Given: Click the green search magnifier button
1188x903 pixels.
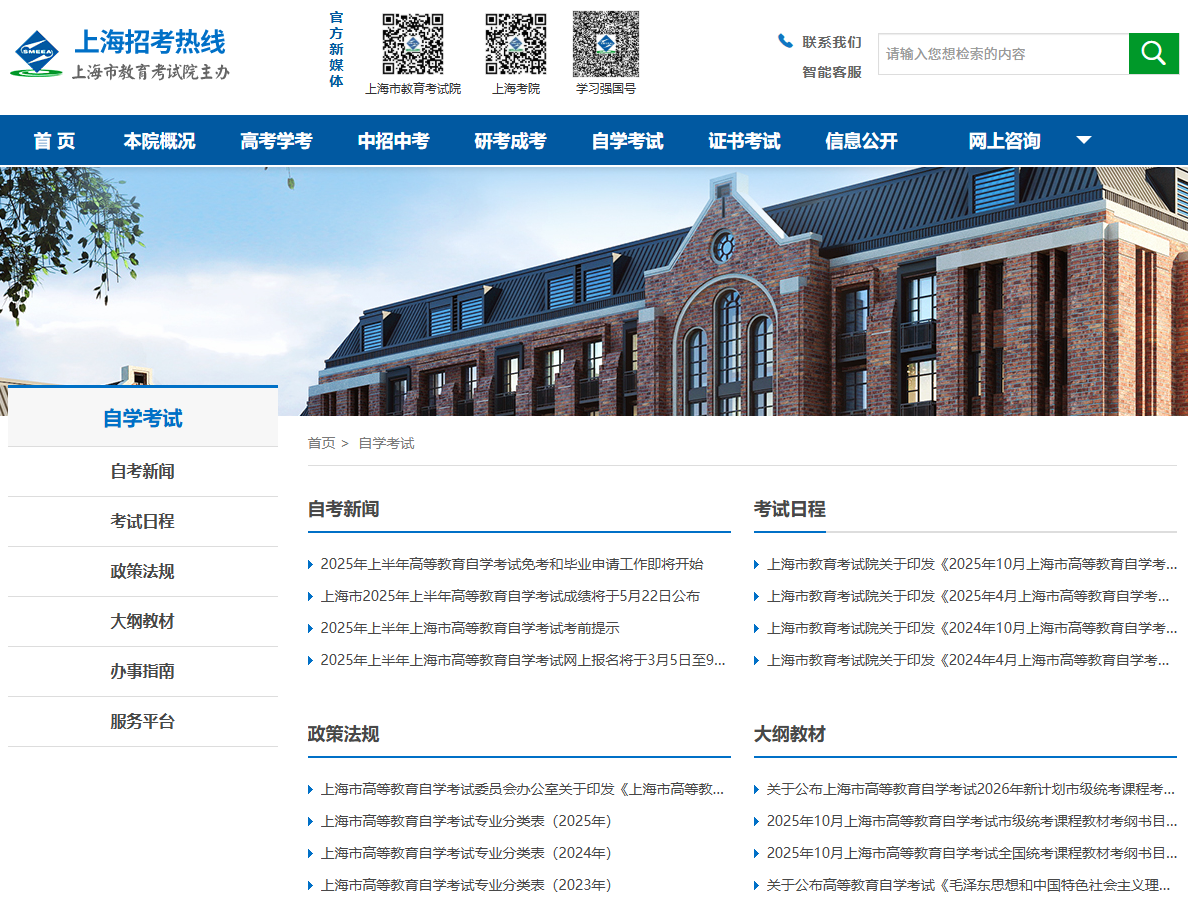Looking at the screenshot, I should (1153, 53).
